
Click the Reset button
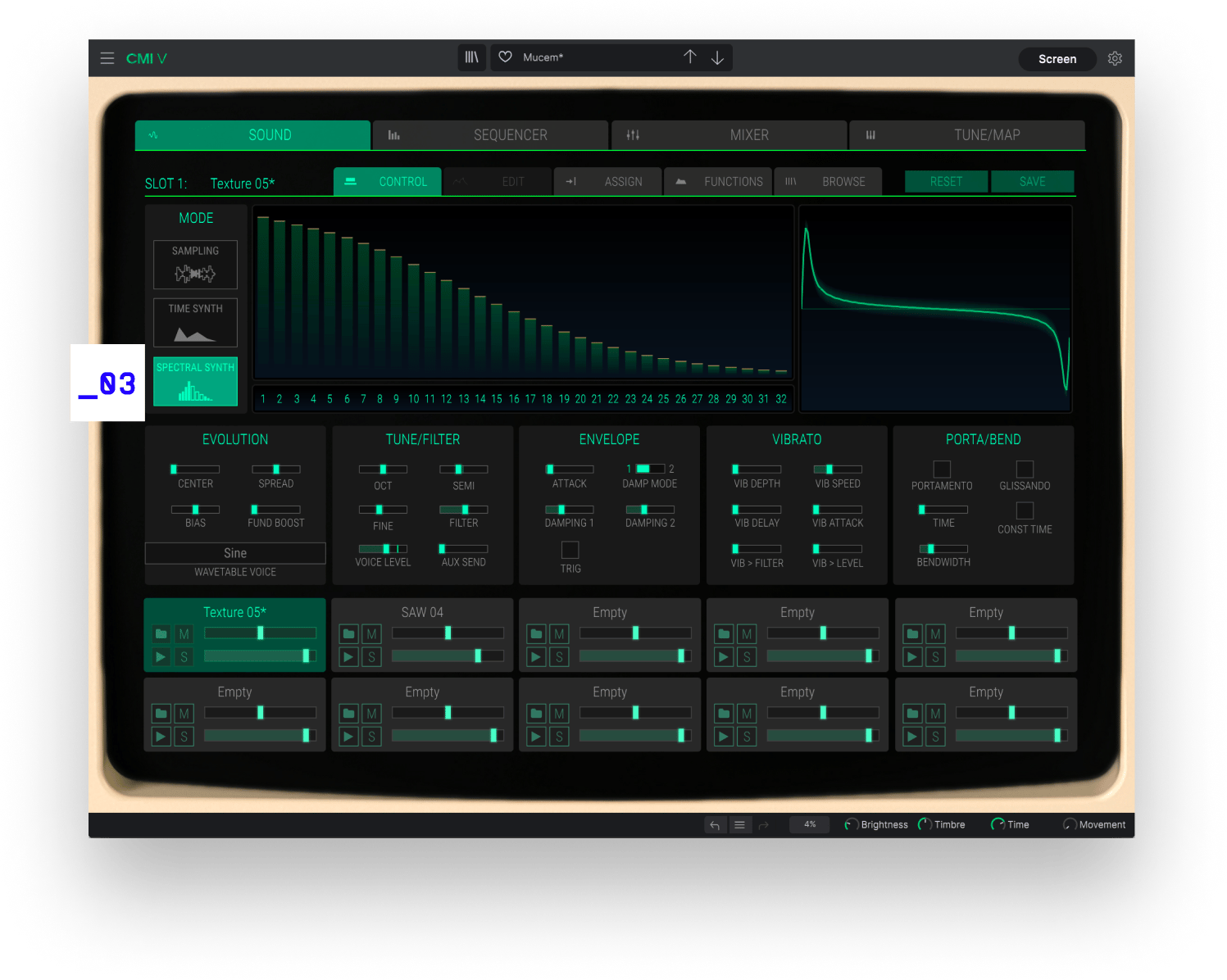(946, 181)
